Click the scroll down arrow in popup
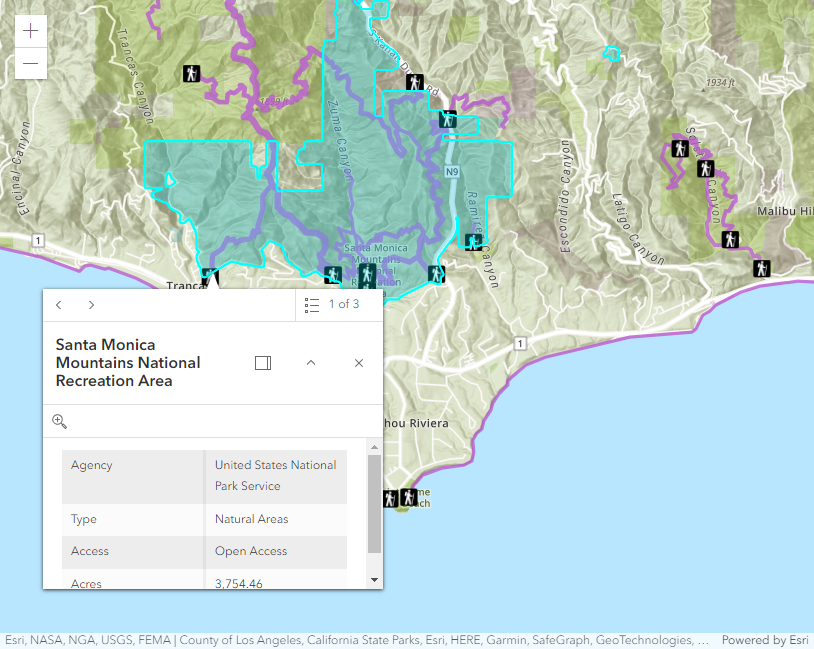Screen dimensions: 814x649 click(x=375, y=579)
